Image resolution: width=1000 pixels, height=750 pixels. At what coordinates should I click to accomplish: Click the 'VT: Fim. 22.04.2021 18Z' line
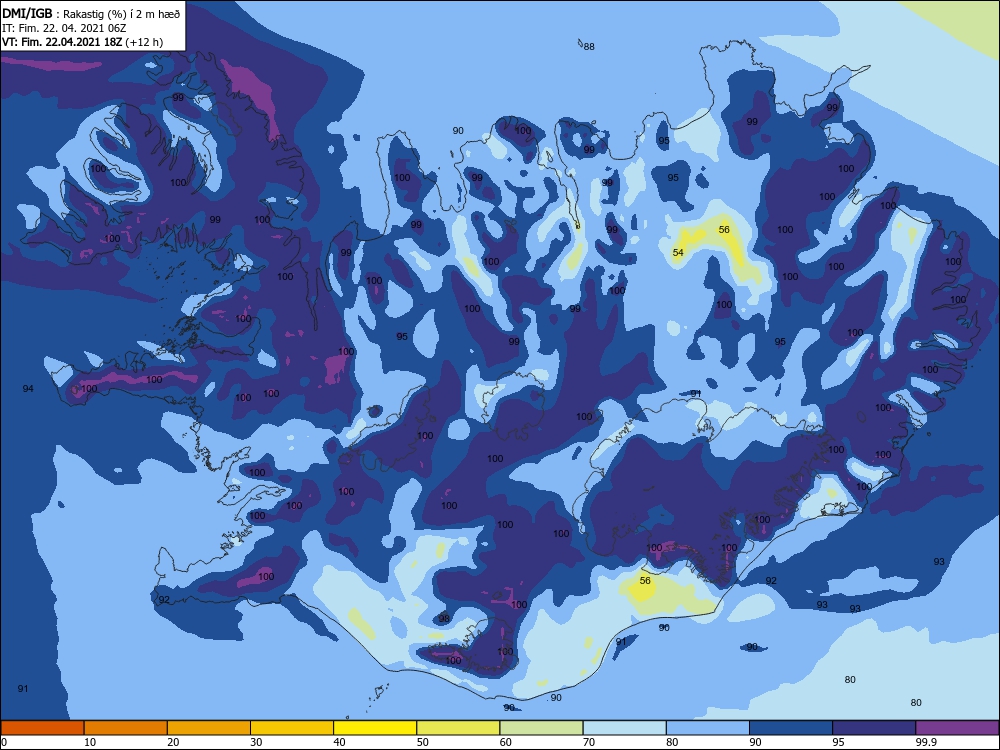[62, 42]
